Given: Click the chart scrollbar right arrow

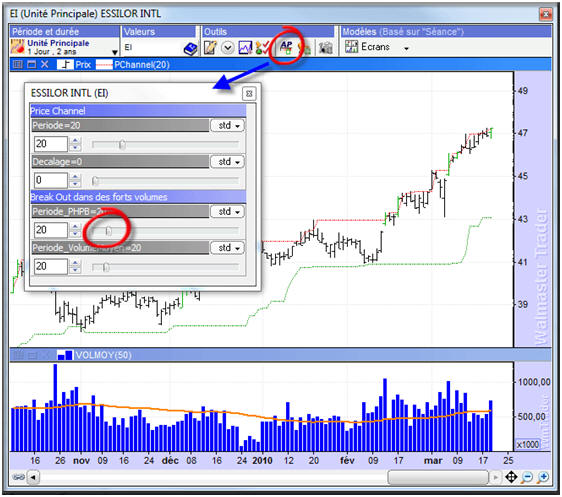Looking at the screenshot, I should (496, 477).
